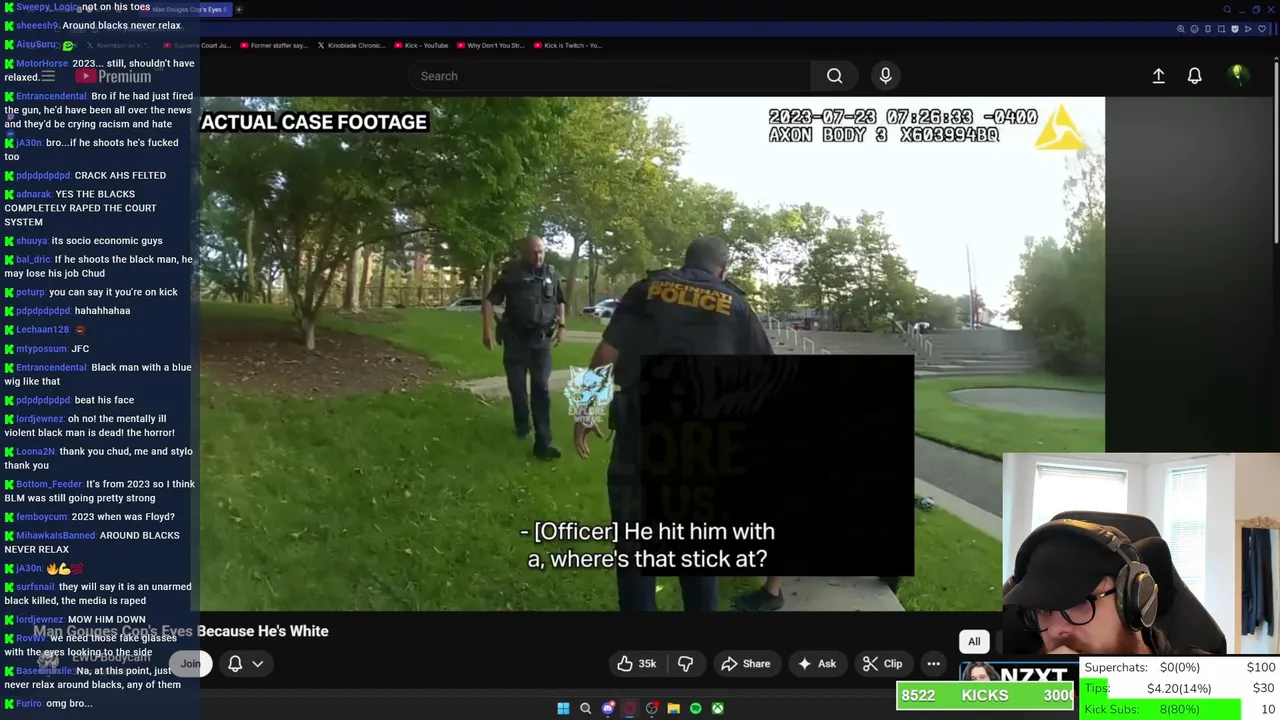Open the "Kick - YouTube" bookmark
Image resolution: width=1280 pixels, height=720 pixels.
coord(420,45)
